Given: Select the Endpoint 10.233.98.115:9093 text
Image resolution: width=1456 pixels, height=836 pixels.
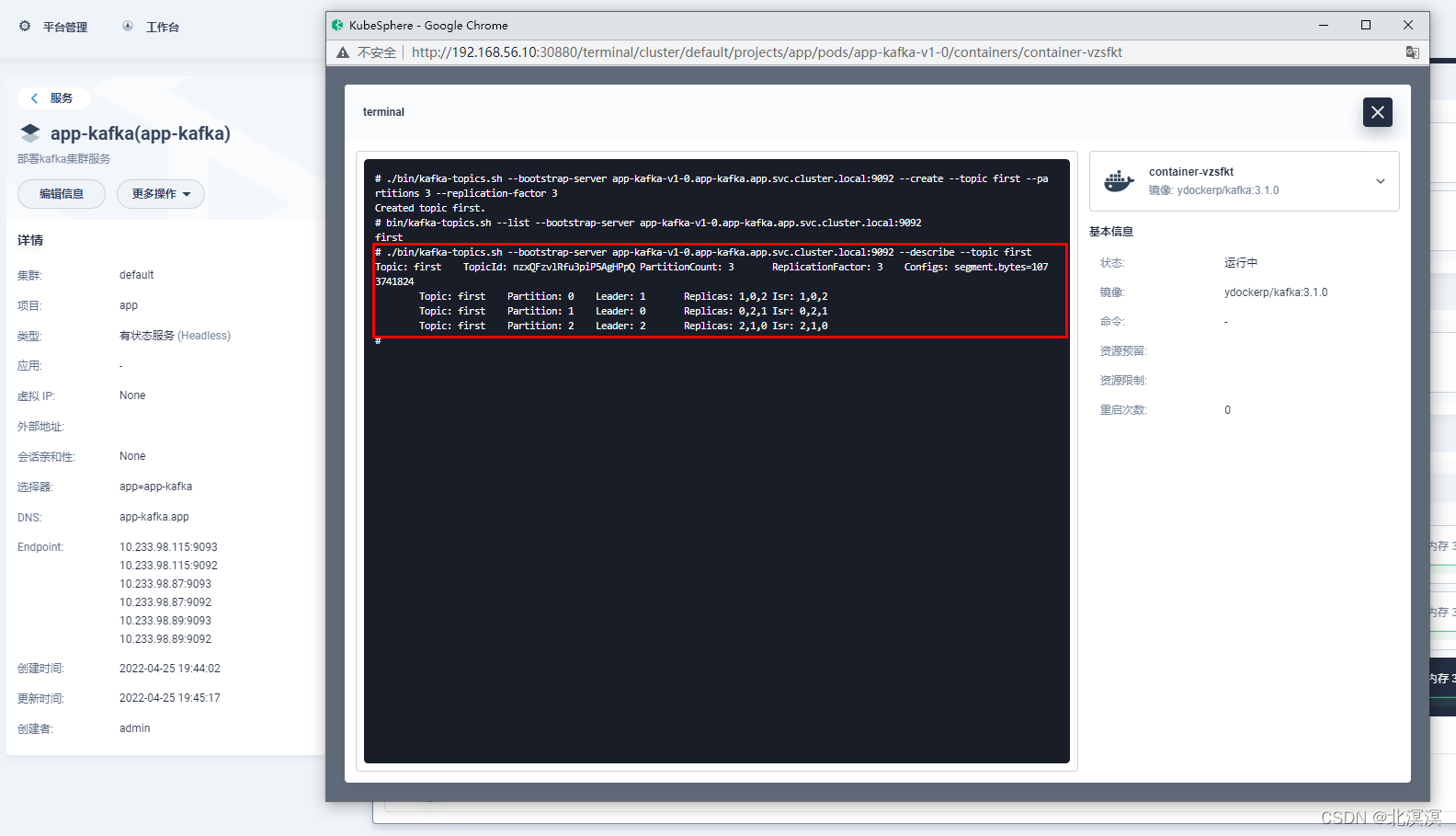Looking at the screenshot, I should click(168, 547).
